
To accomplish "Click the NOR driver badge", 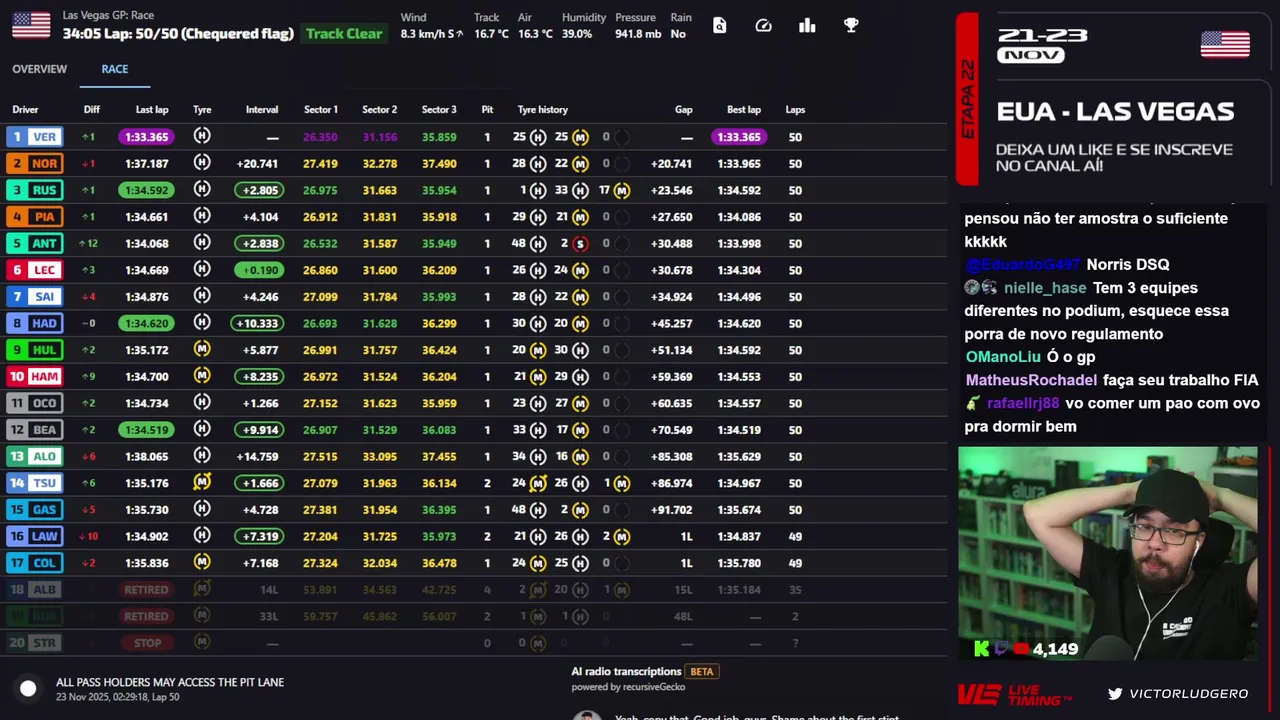I will [x=35, y=163].
